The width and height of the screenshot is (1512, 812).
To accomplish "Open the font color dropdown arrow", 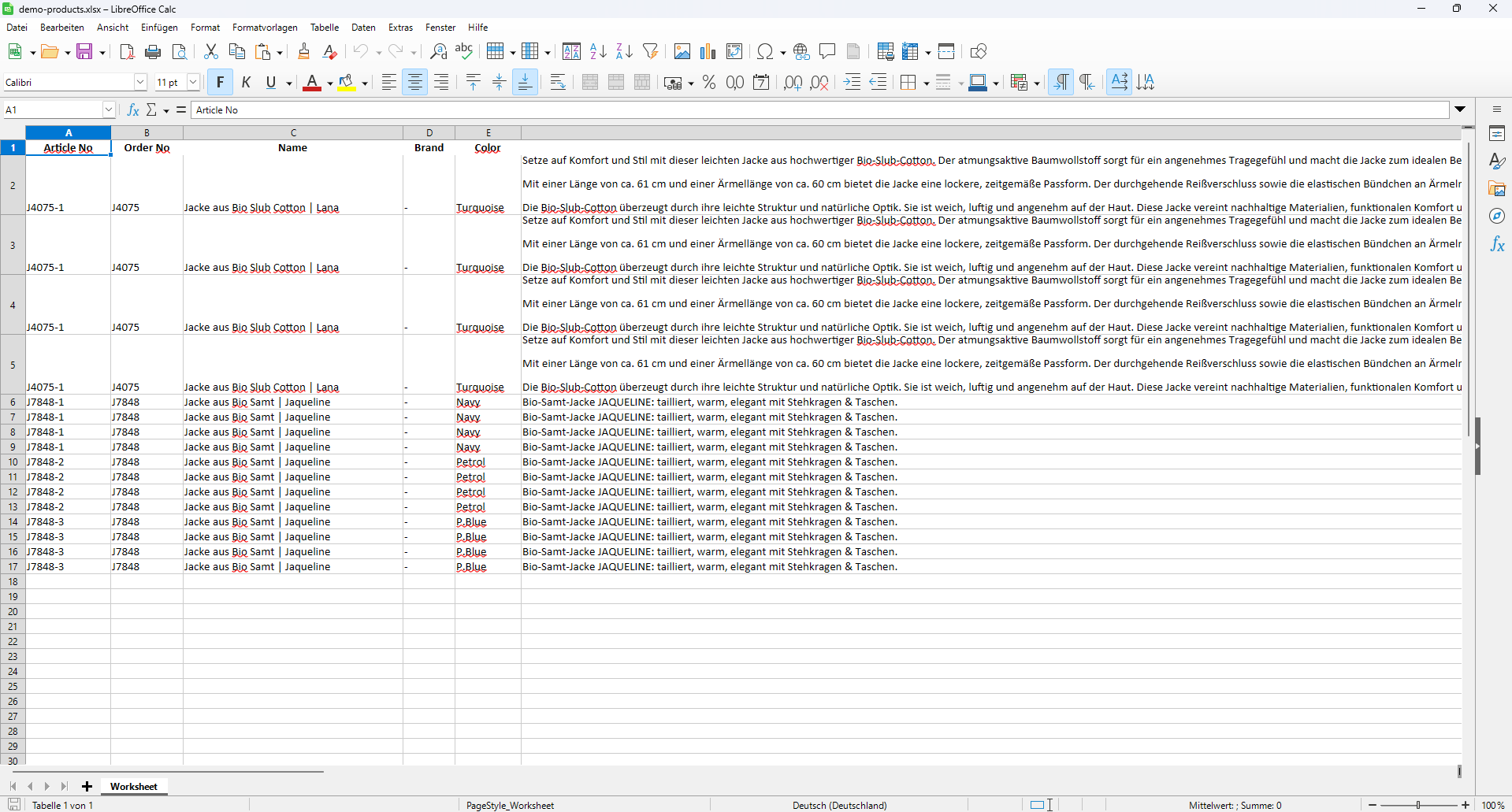I will coord(329,83).
